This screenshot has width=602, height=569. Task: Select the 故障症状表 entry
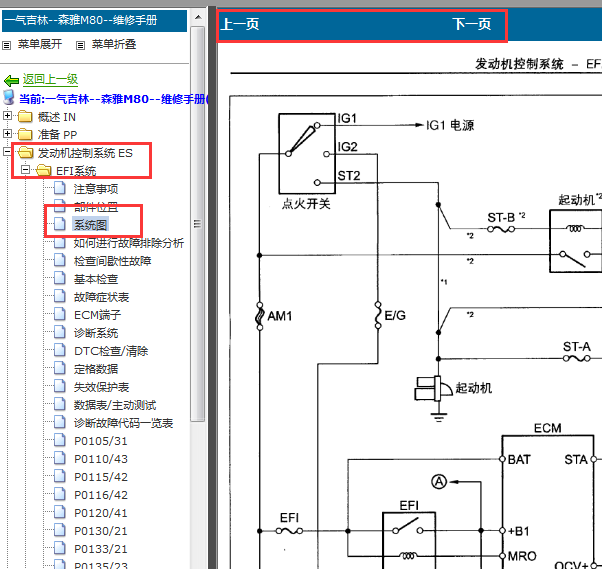coord(101,297)
